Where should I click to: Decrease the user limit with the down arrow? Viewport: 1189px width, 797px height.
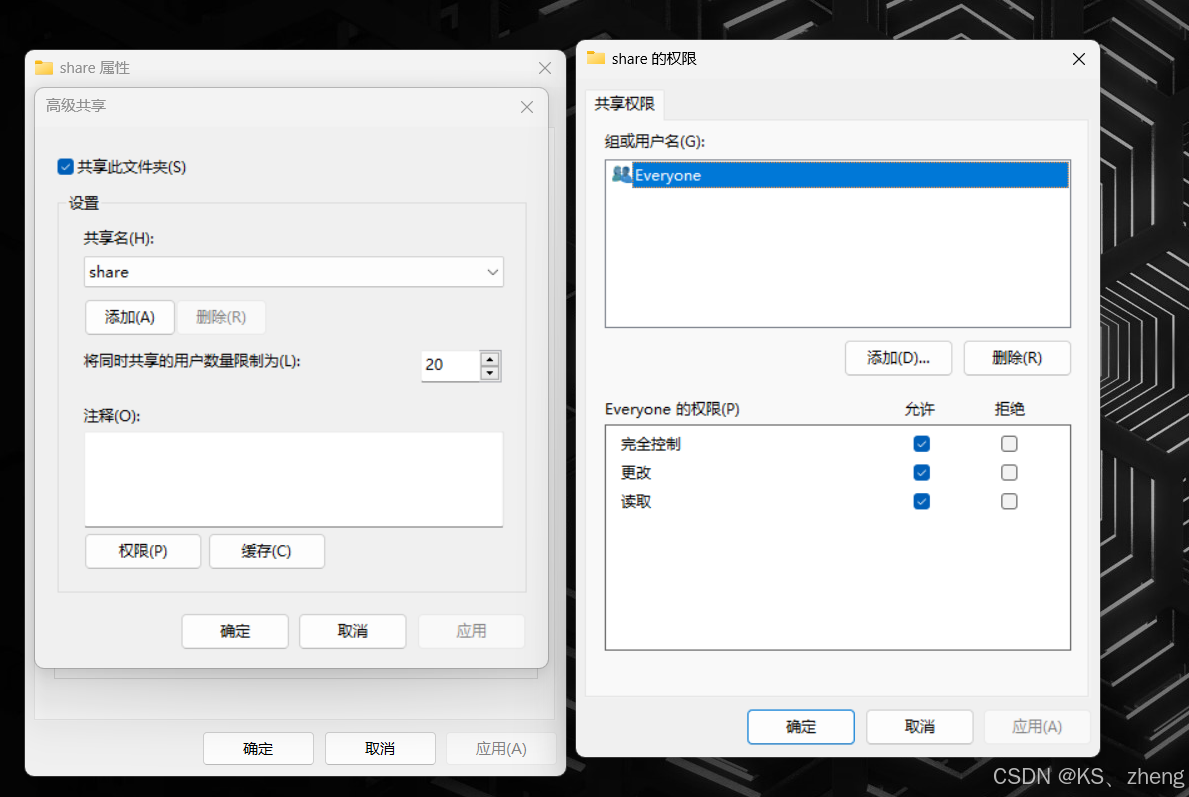click(x=490, y=373)
